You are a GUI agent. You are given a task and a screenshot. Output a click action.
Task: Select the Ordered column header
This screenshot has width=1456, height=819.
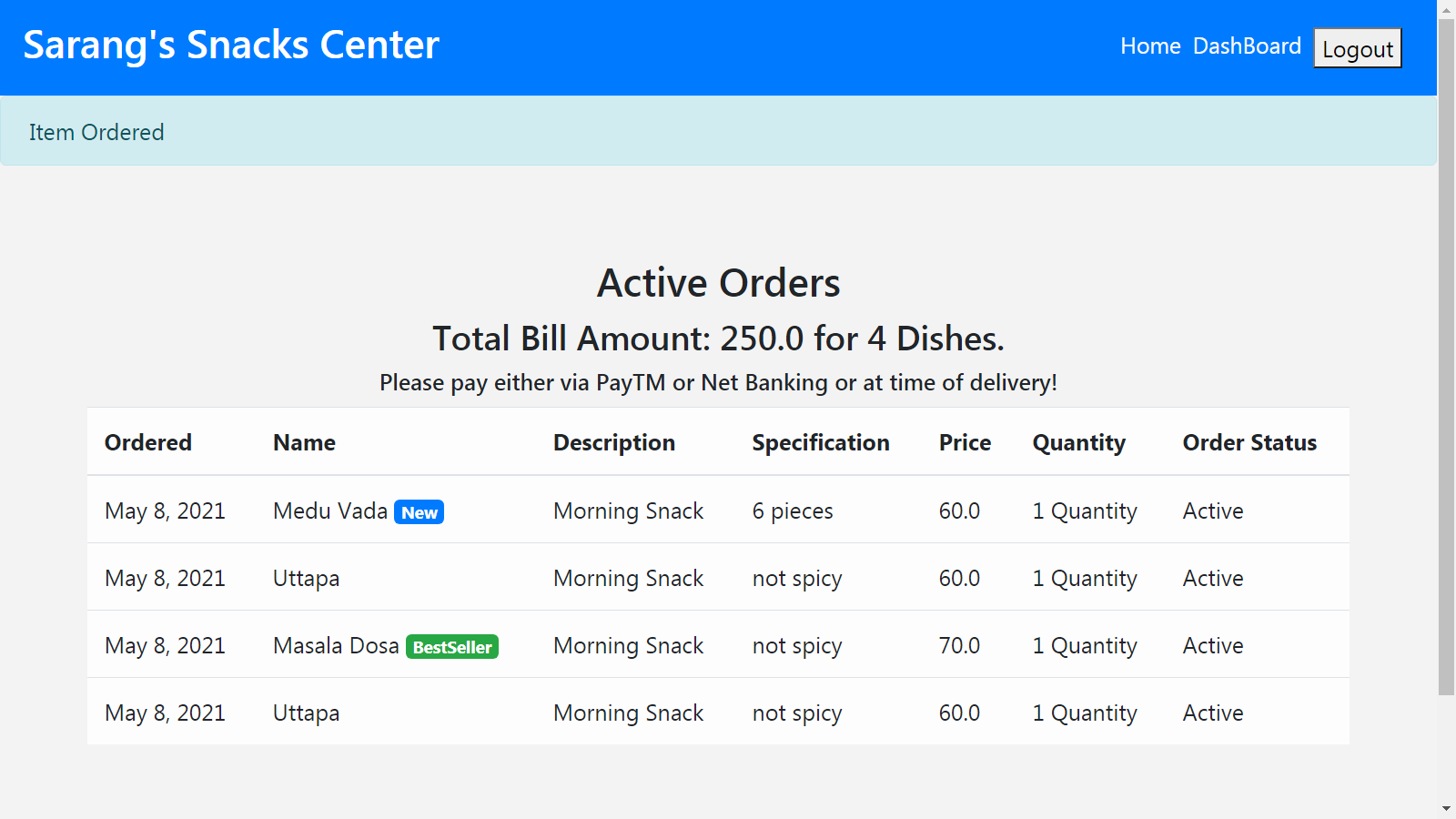(x=147, y=442)
